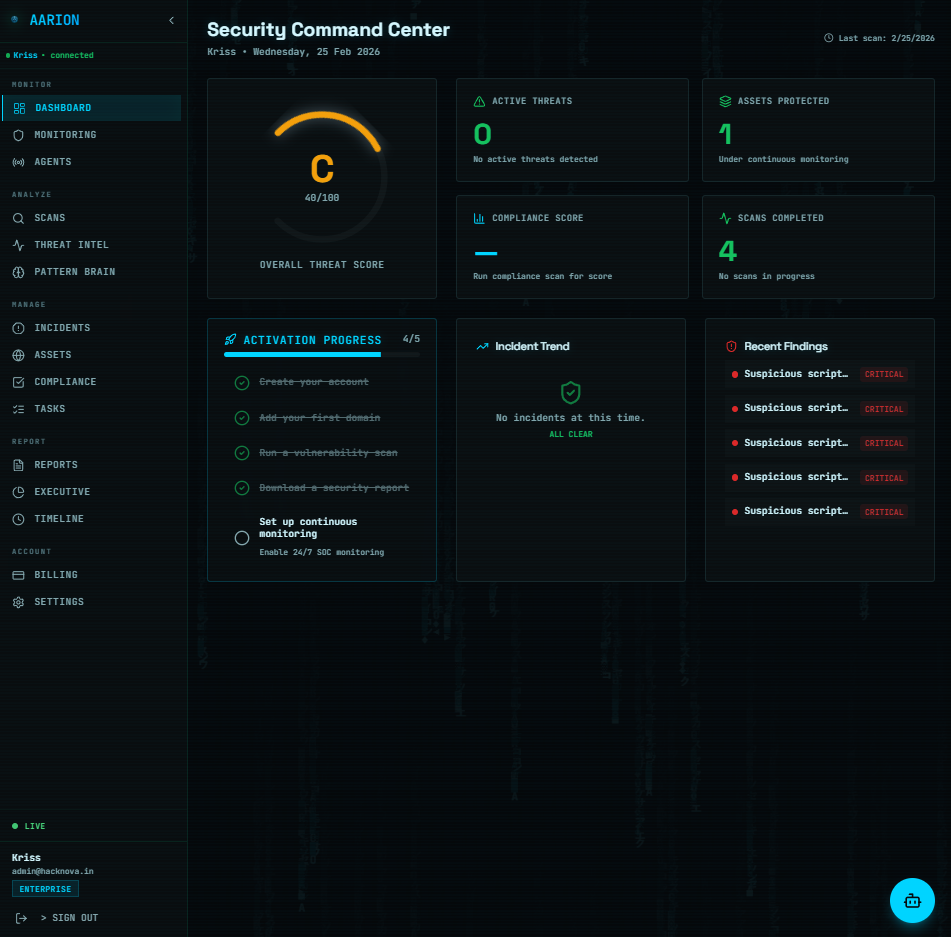The width and height of the screenshot is (951, 937).
Task: Toggle the Add your first domain checkmark
Action: pyautogui.click(x=242, y=417)
